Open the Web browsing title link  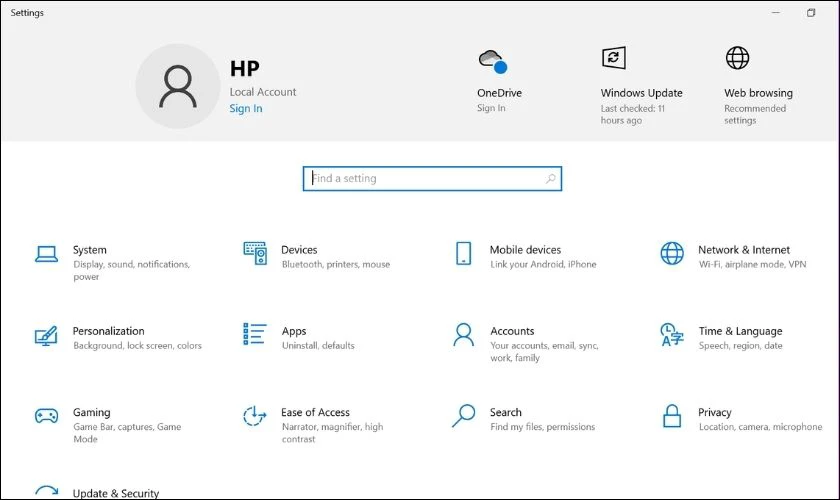pos(759,93)
